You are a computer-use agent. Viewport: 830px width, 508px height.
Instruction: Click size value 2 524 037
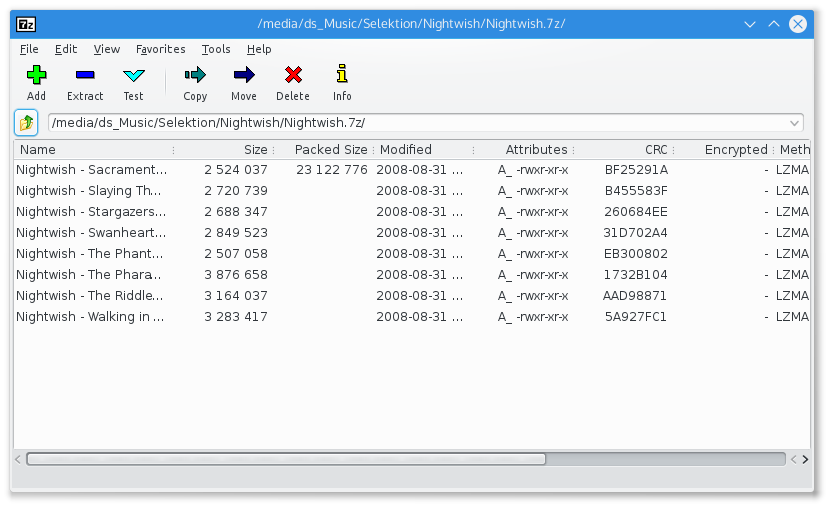tap(236, 170)
